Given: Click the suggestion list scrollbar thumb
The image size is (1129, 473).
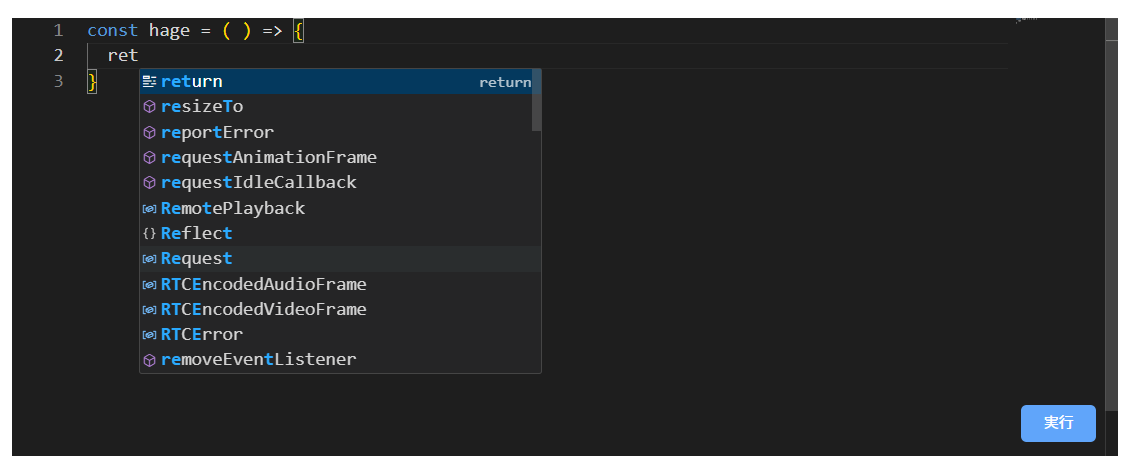Looking at the screenshot, I should pos(536,100).
